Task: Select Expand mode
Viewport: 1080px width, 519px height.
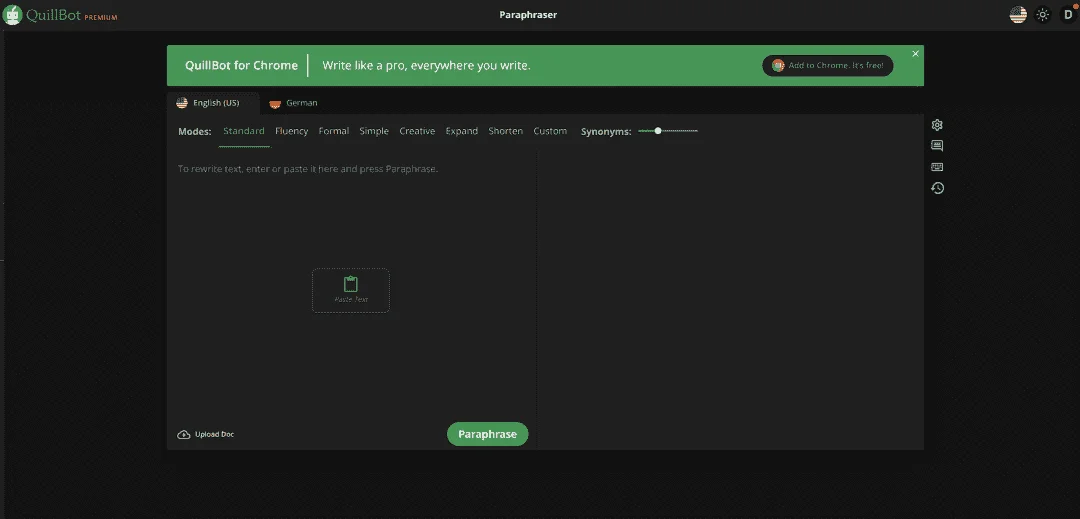Action: (x=461, y=131)
